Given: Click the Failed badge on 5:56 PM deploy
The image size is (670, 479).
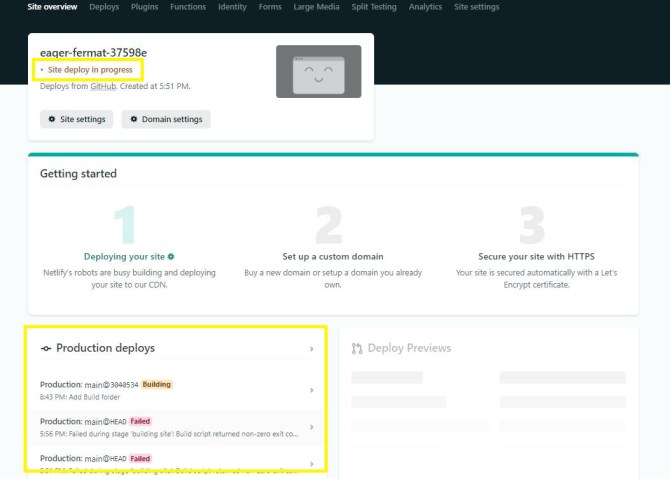Looking at the screenshot, I should [x=140, y=421].
